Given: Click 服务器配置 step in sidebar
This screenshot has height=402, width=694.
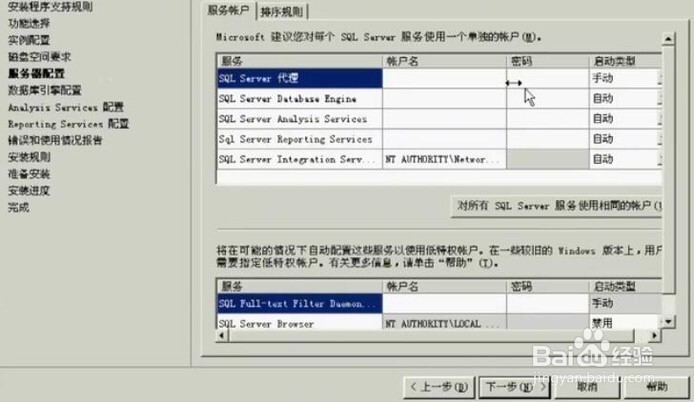Looking at the screenshot, I should point(37,73).
